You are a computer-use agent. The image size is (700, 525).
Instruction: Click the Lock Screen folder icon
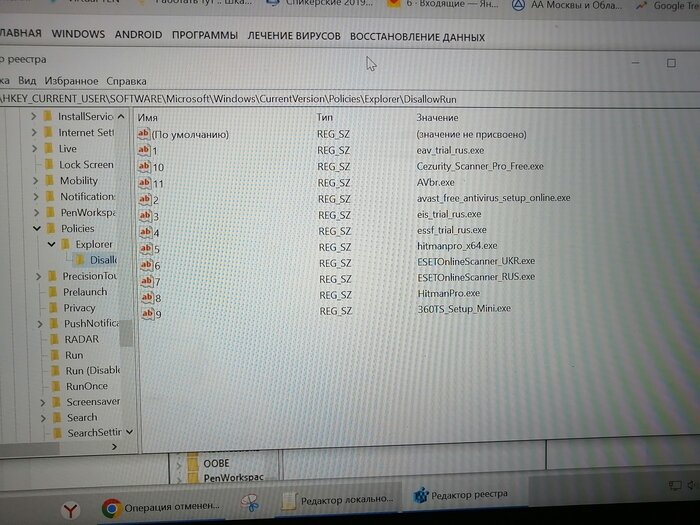(50, 164)
